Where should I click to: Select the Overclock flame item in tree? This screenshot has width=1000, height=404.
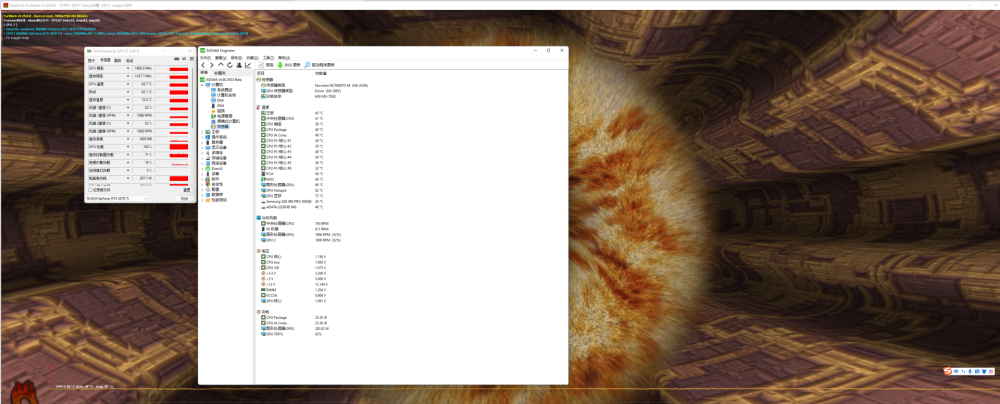(x=217, y=111)
